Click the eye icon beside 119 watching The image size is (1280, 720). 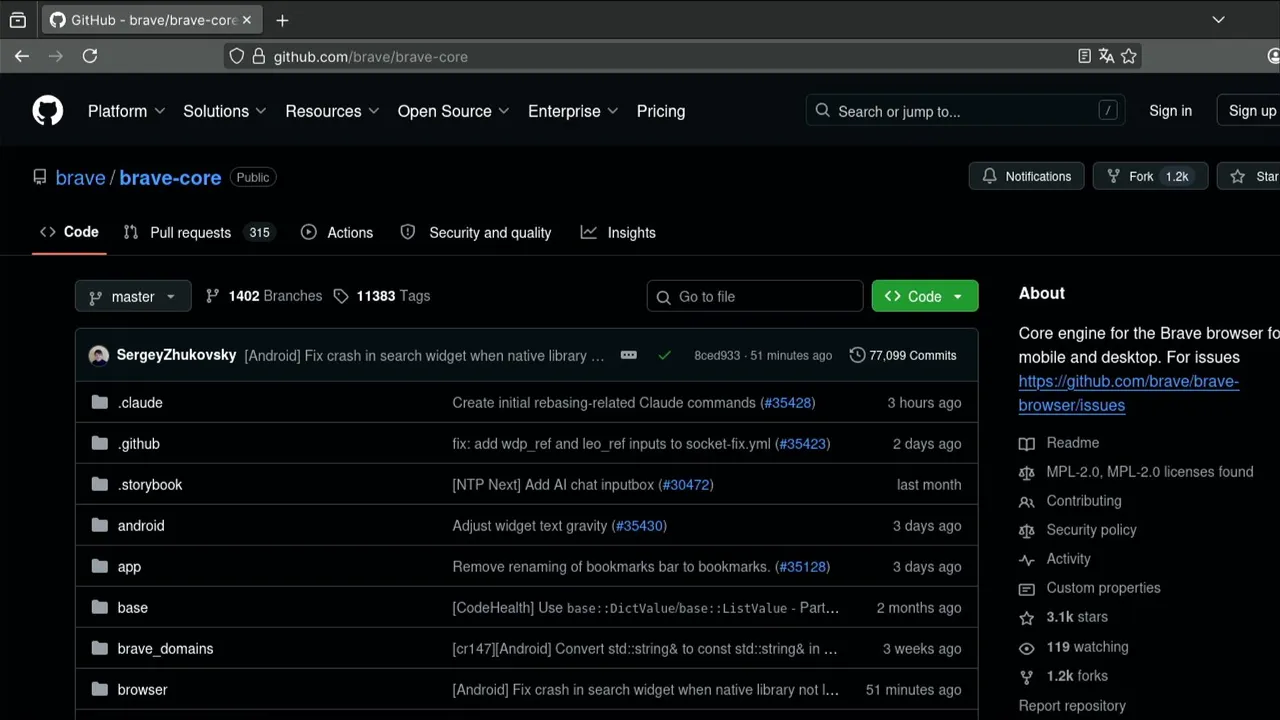[1027, 647]
